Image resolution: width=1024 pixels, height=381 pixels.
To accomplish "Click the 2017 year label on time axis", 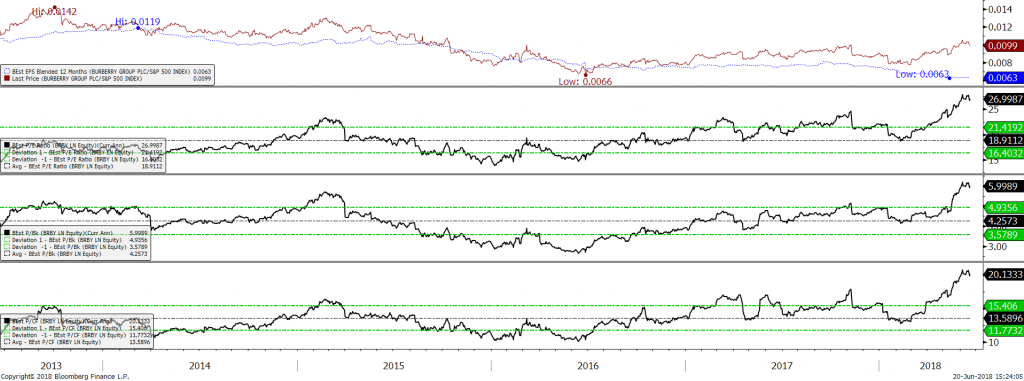I will tap(782, 365).
